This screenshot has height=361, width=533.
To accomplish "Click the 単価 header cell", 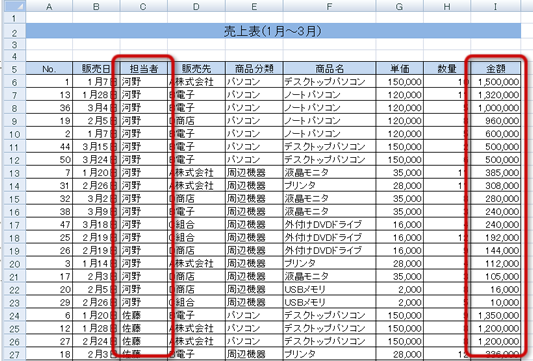I will 399,69.
